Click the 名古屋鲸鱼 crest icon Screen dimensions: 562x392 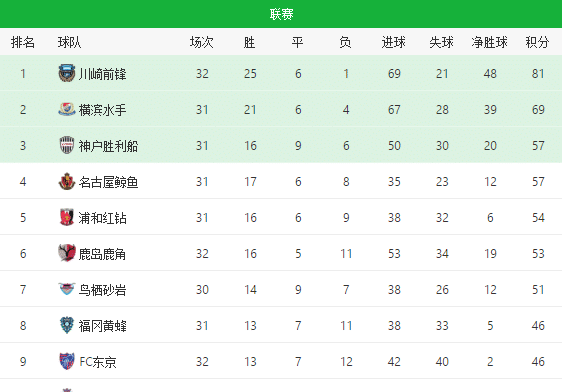point(67,181)
